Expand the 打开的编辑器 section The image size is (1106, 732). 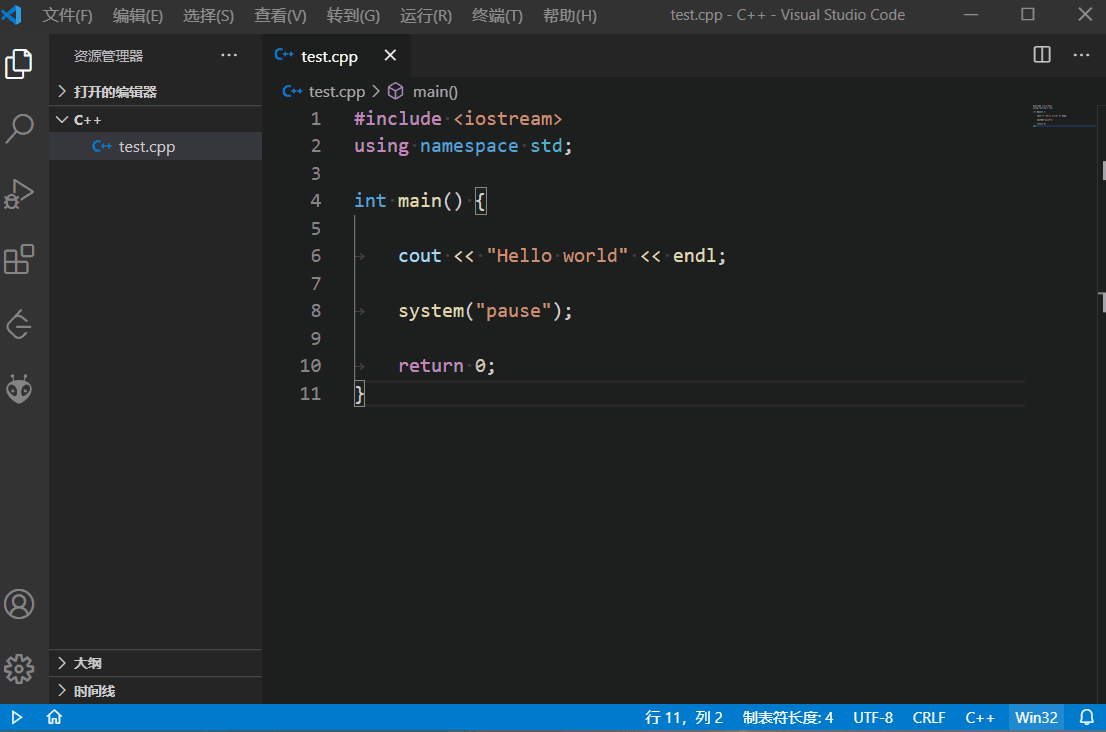point(155,92)
